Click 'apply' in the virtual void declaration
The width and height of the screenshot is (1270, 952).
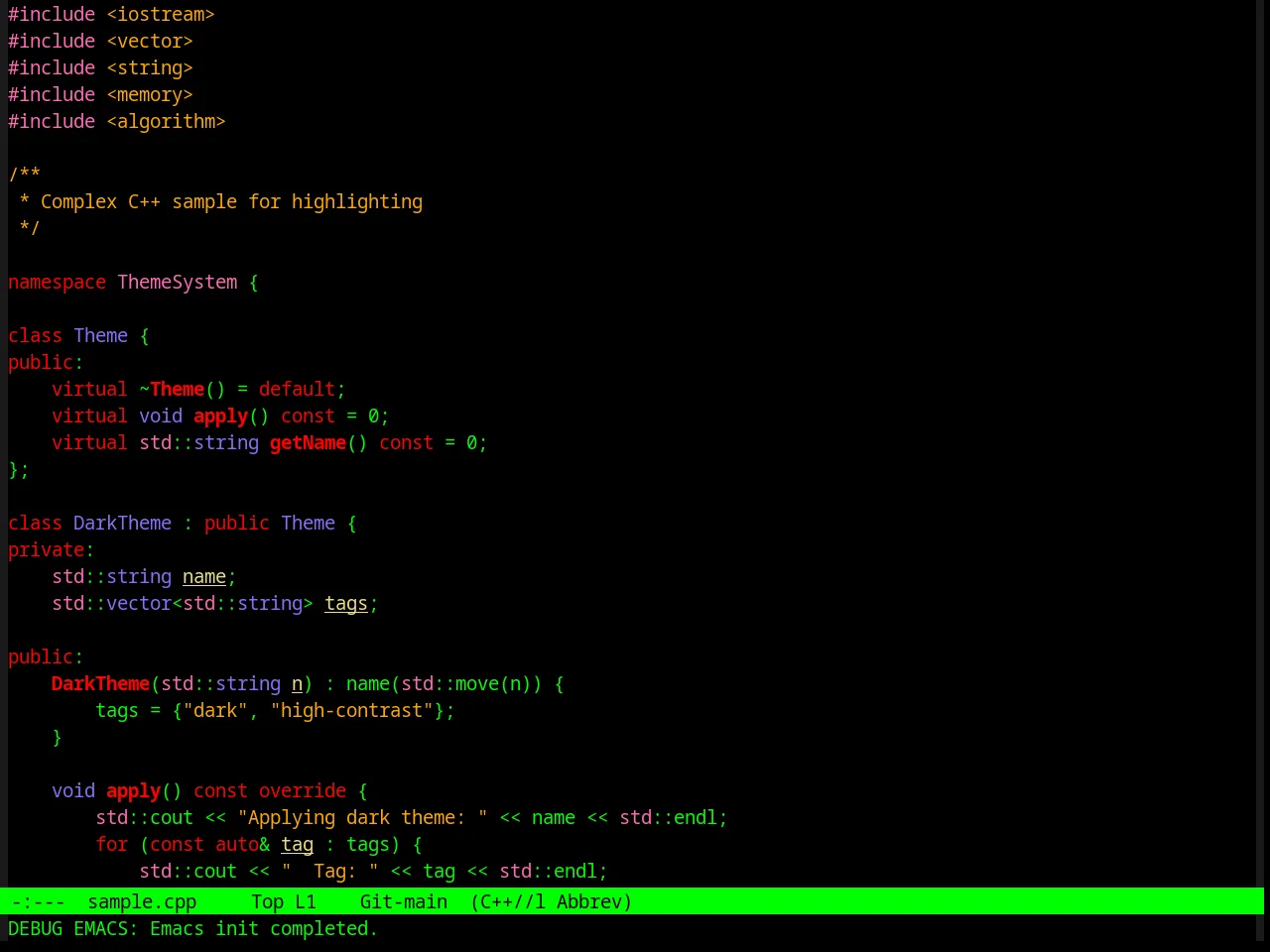point(220,416)
